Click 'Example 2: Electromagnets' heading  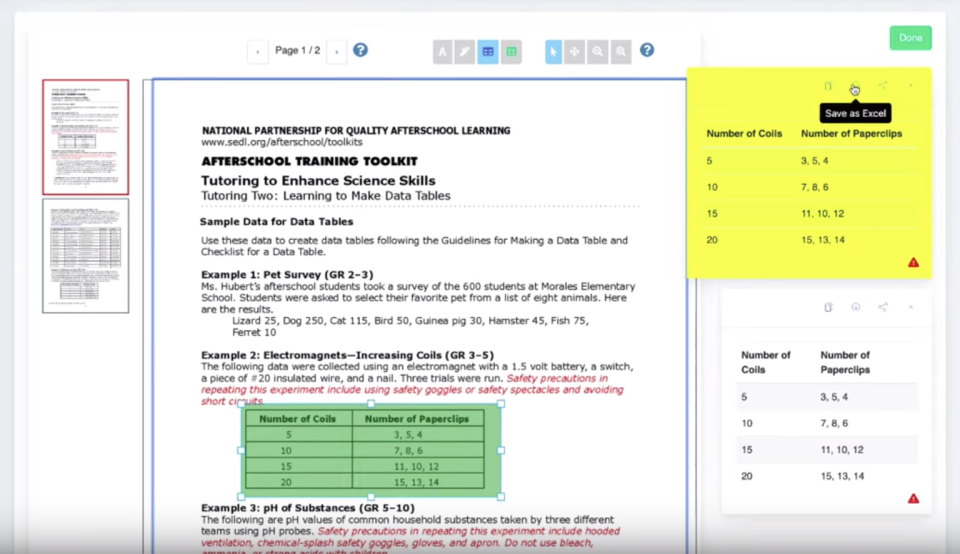click(347, 355)
